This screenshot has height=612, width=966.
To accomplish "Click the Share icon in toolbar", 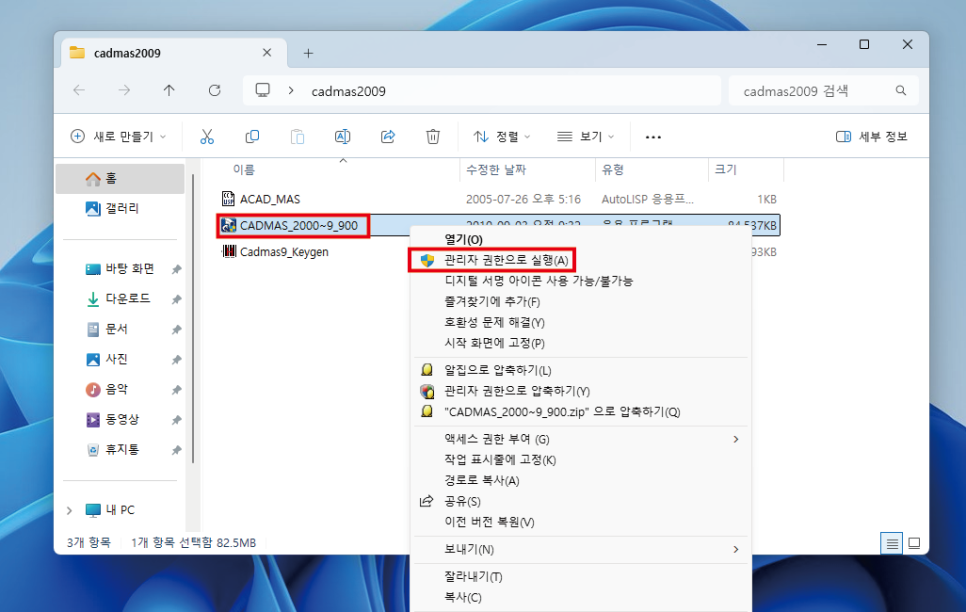I will coord(388,137).
